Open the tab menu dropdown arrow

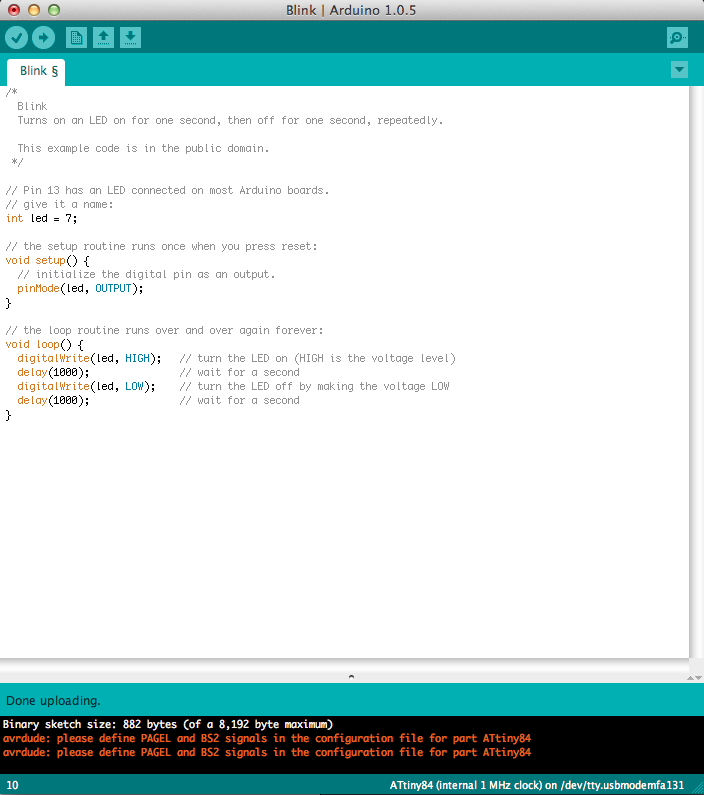(679, 69)
